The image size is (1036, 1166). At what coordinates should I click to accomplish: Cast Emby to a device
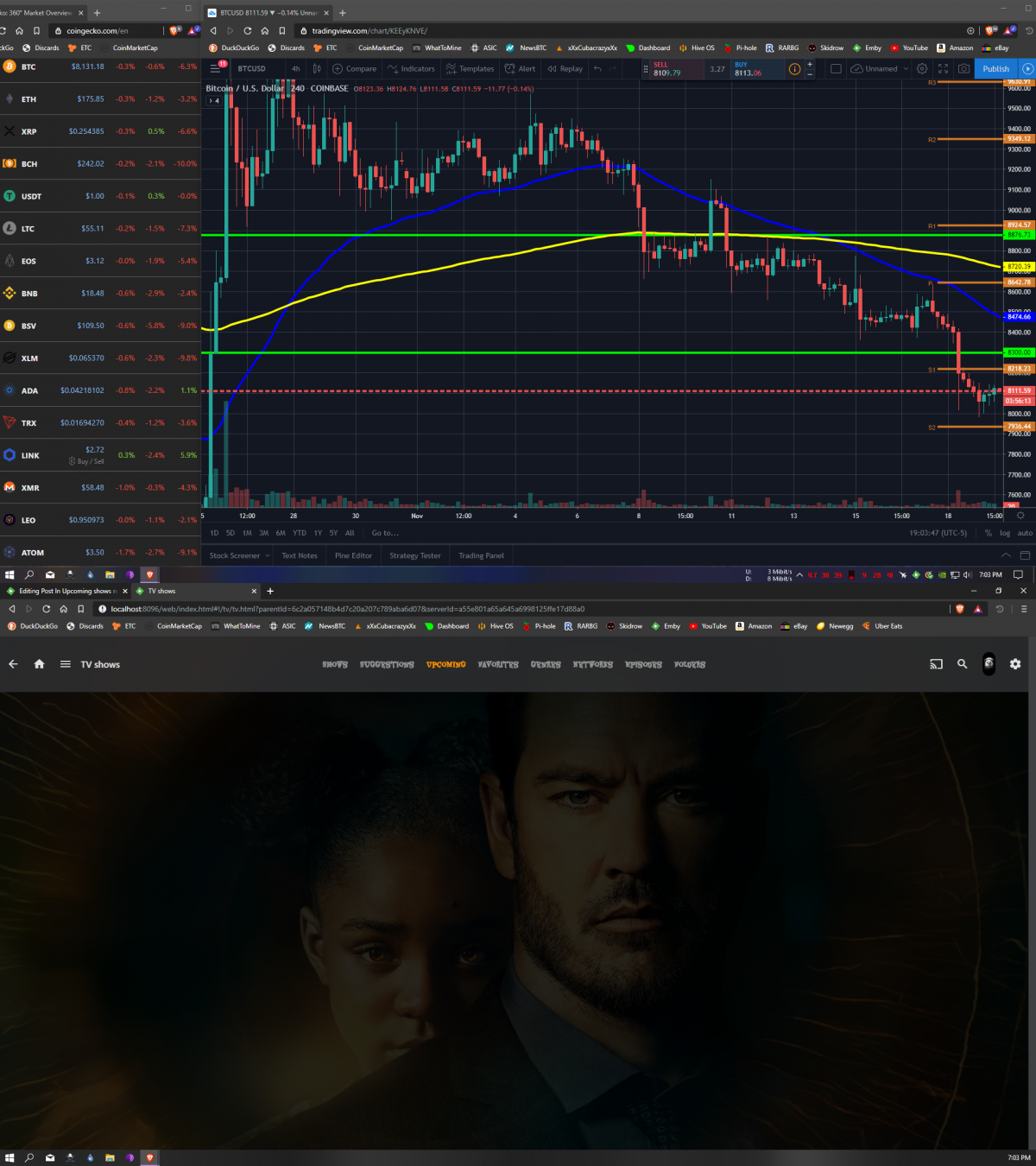click(x=936, y=664)
